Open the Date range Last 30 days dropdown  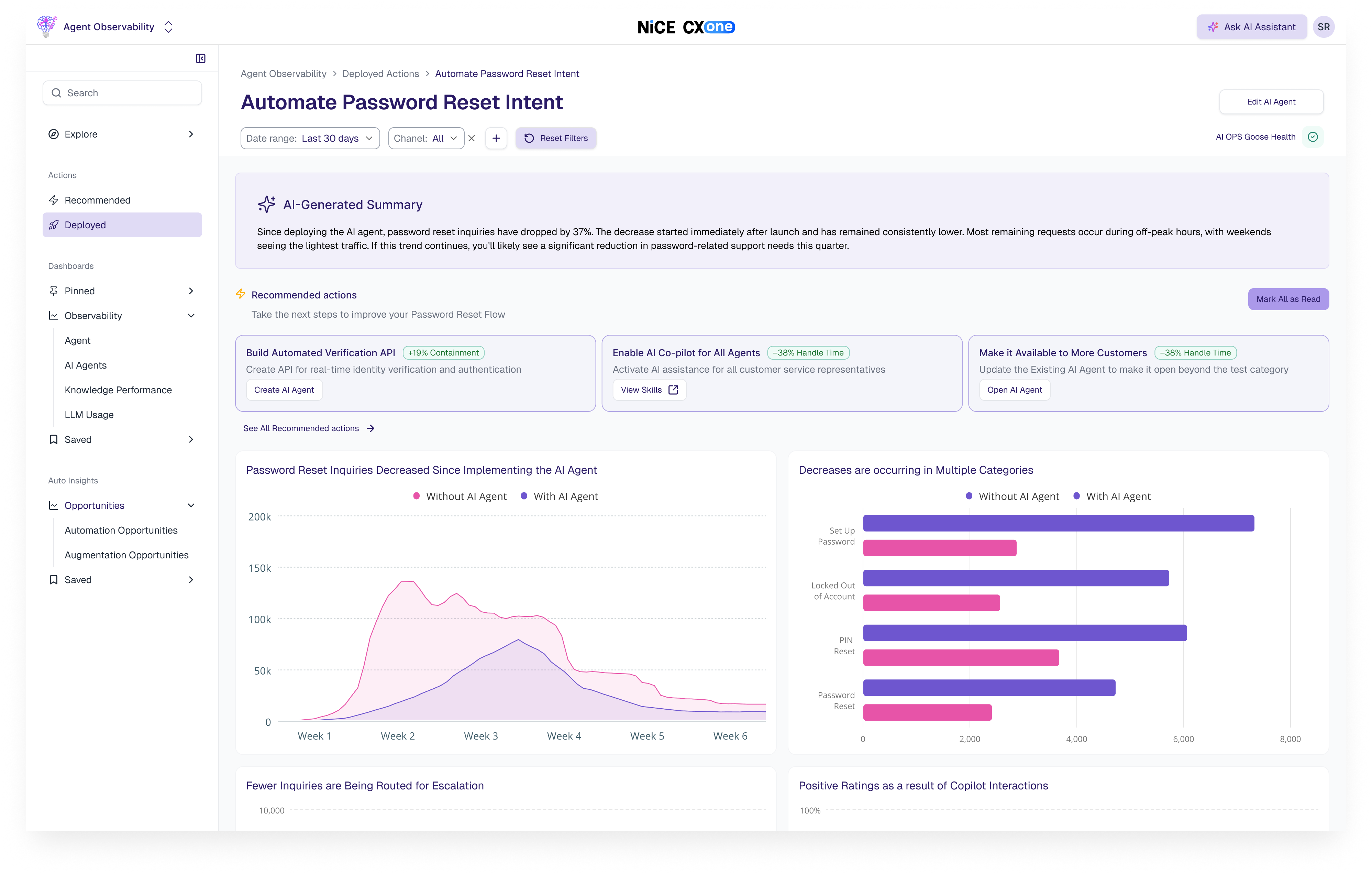(x=310, y=138)
